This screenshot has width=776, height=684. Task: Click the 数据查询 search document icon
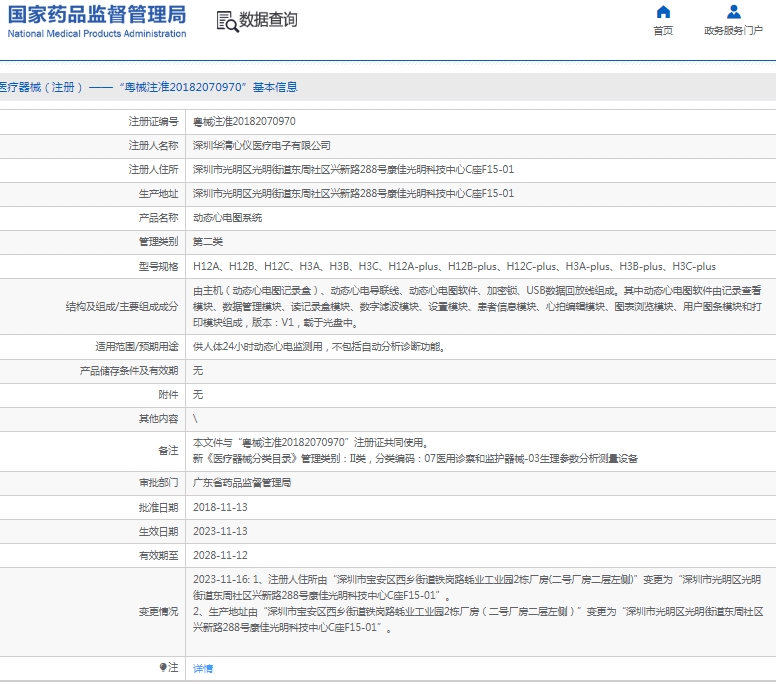[x=227, y=21]
